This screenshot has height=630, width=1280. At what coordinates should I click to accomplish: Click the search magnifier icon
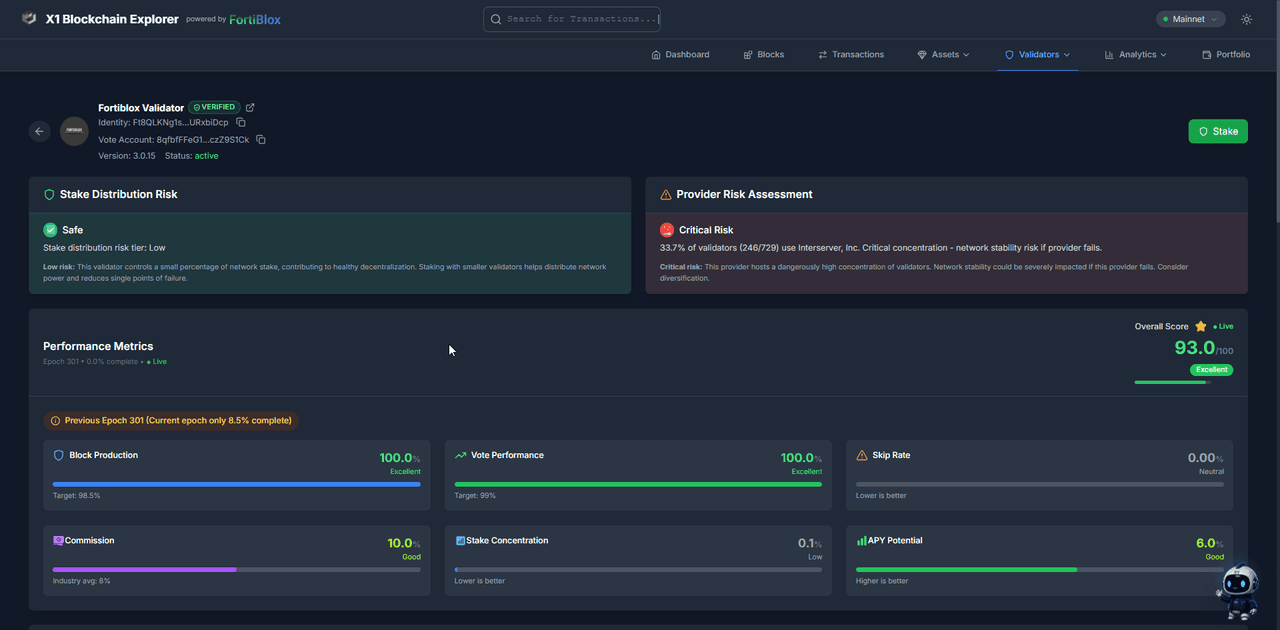(496, 19)
